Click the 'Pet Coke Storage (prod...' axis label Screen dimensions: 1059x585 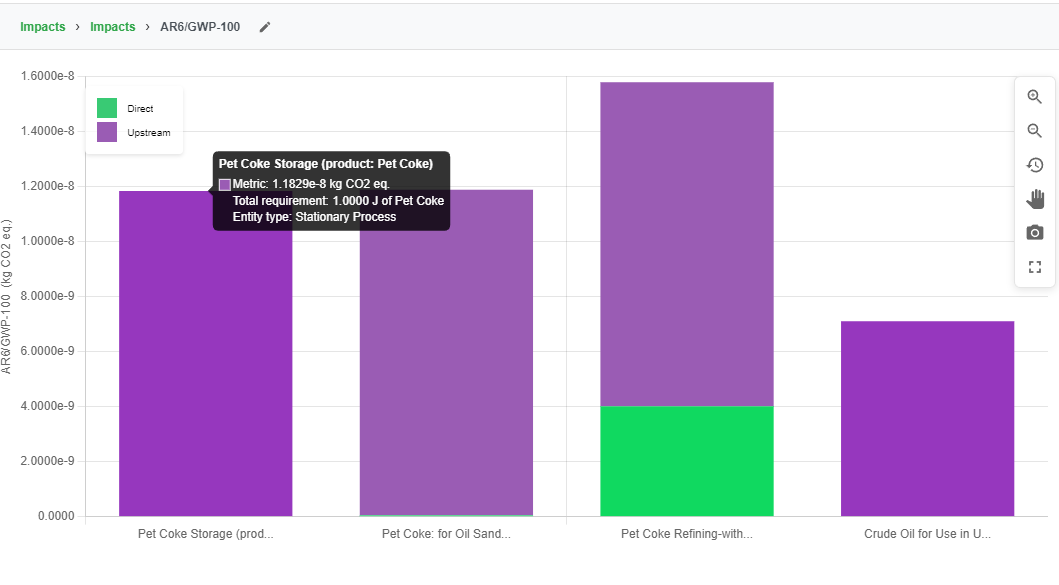tap(205, 534)
